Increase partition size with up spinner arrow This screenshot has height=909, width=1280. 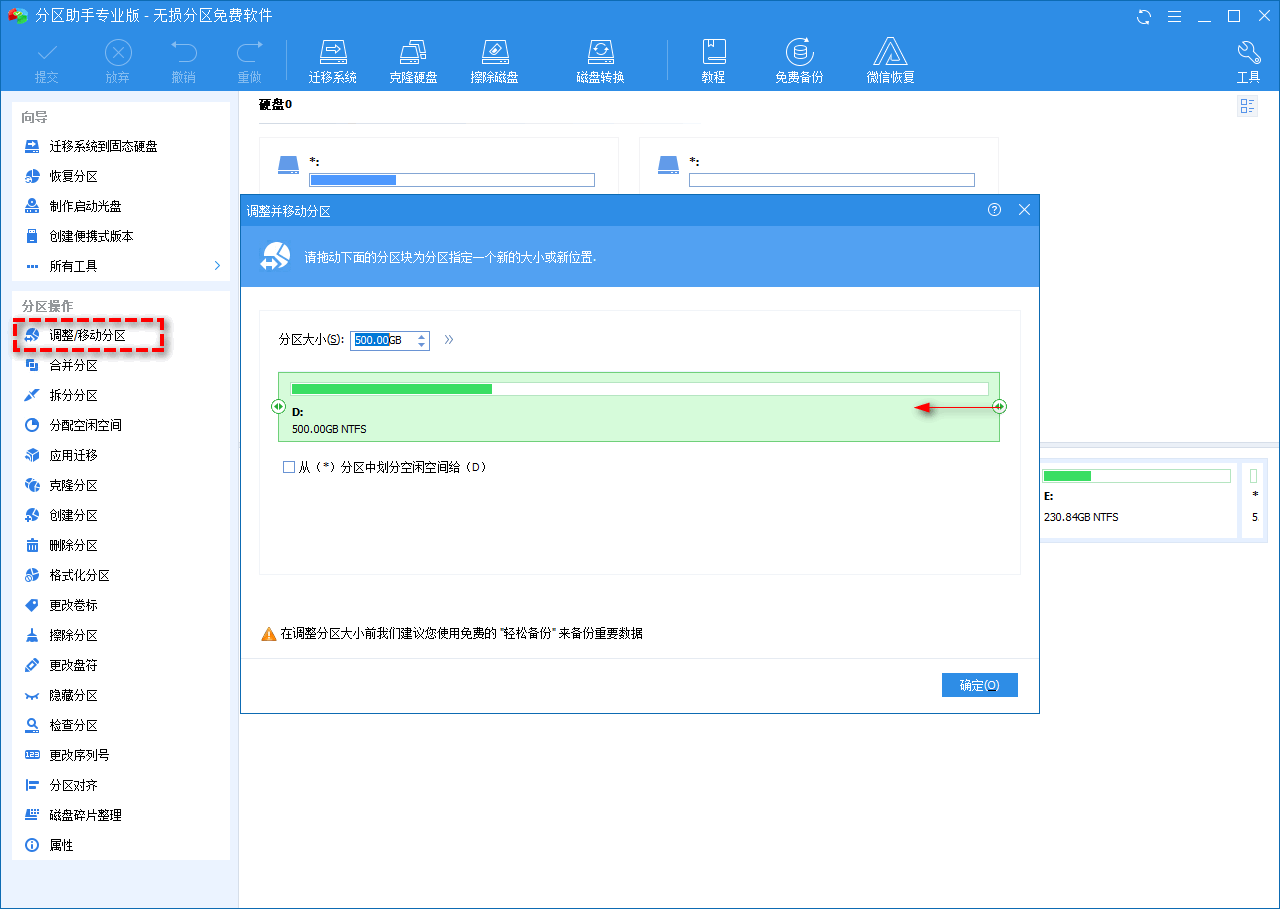click(x=422, y=336)
